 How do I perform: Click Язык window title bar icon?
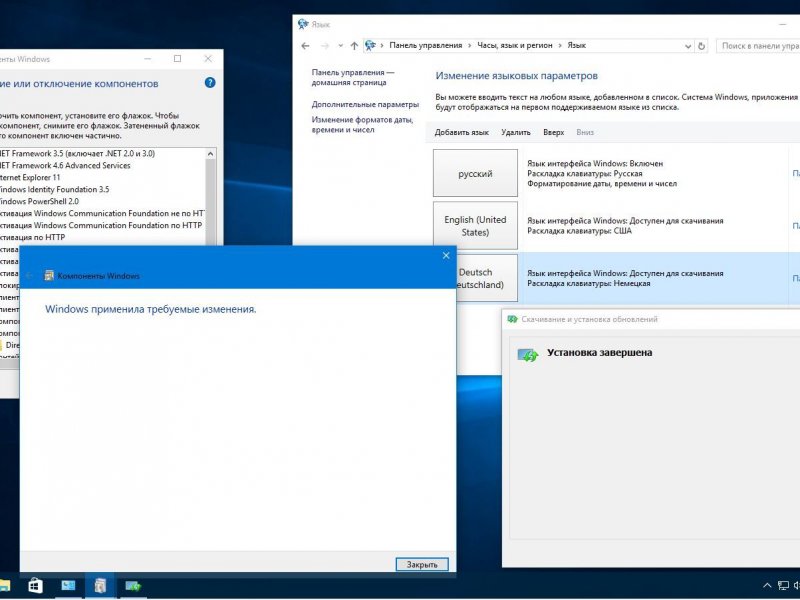click(x=303, y=24)
